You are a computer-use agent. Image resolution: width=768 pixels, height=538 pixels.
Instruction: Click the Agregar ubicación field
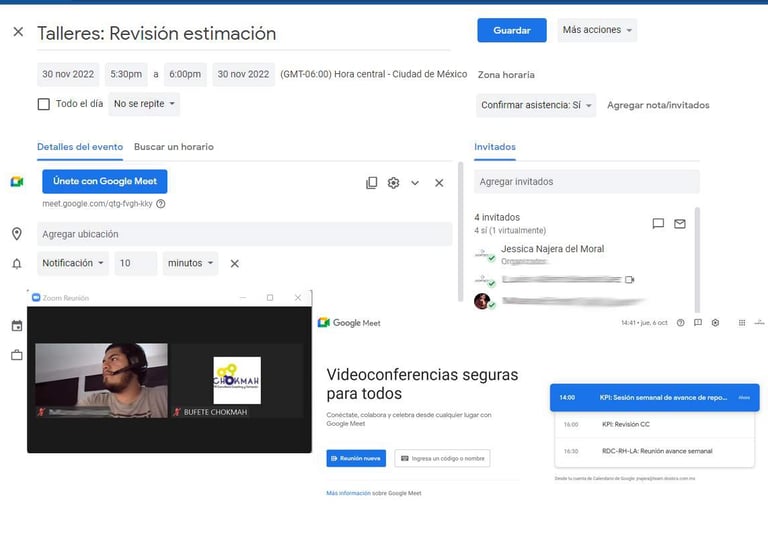(x=244, y=234)
